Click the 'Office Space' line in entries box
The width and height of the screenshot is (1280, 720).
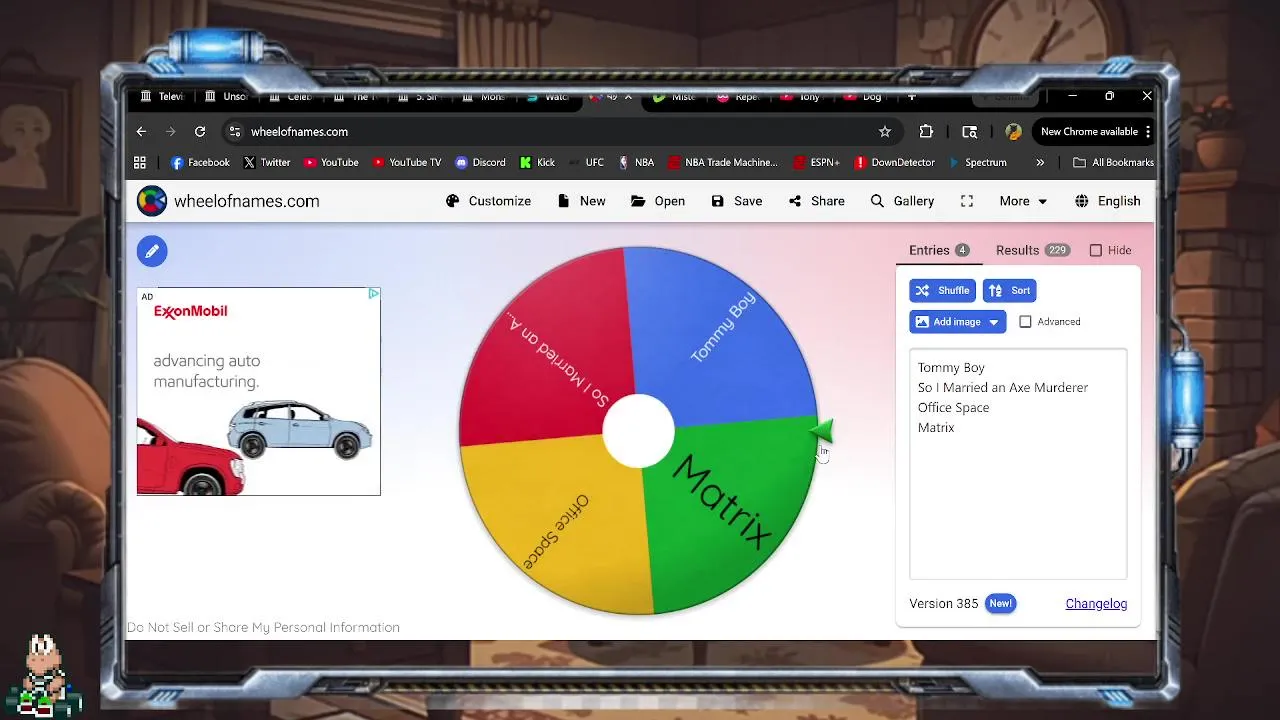click(x=954, y=408)
